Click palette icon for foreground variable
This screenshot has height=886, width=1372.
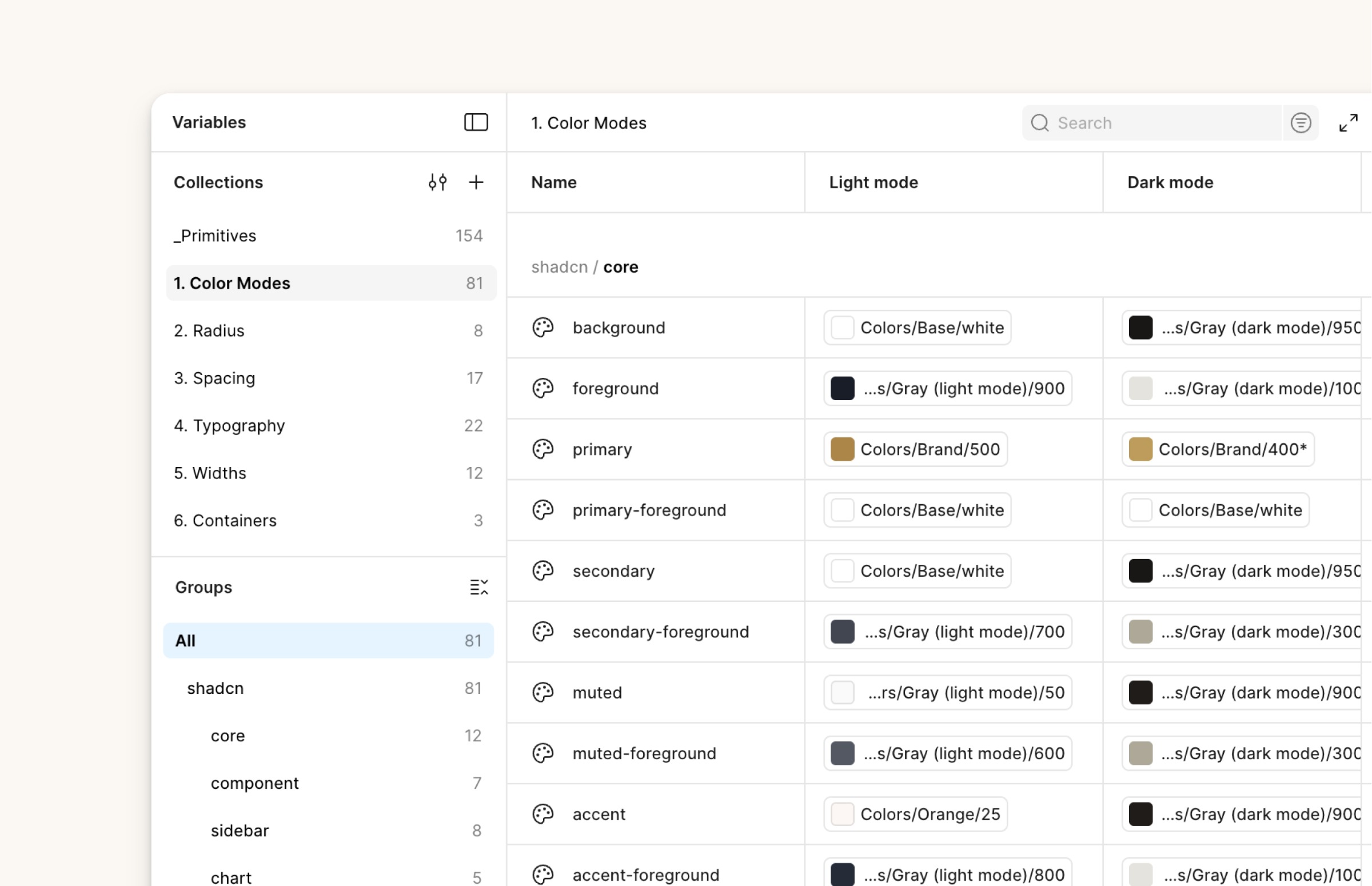tap(543, 388)
